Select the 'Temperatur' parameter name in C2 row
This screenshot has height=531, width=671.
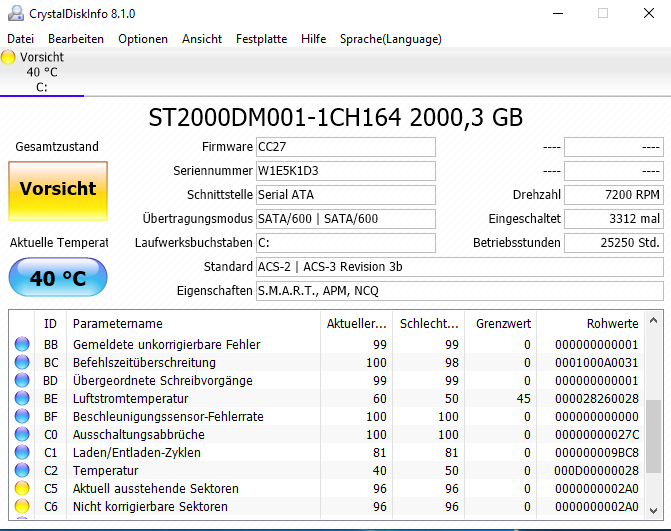[105, 470]
